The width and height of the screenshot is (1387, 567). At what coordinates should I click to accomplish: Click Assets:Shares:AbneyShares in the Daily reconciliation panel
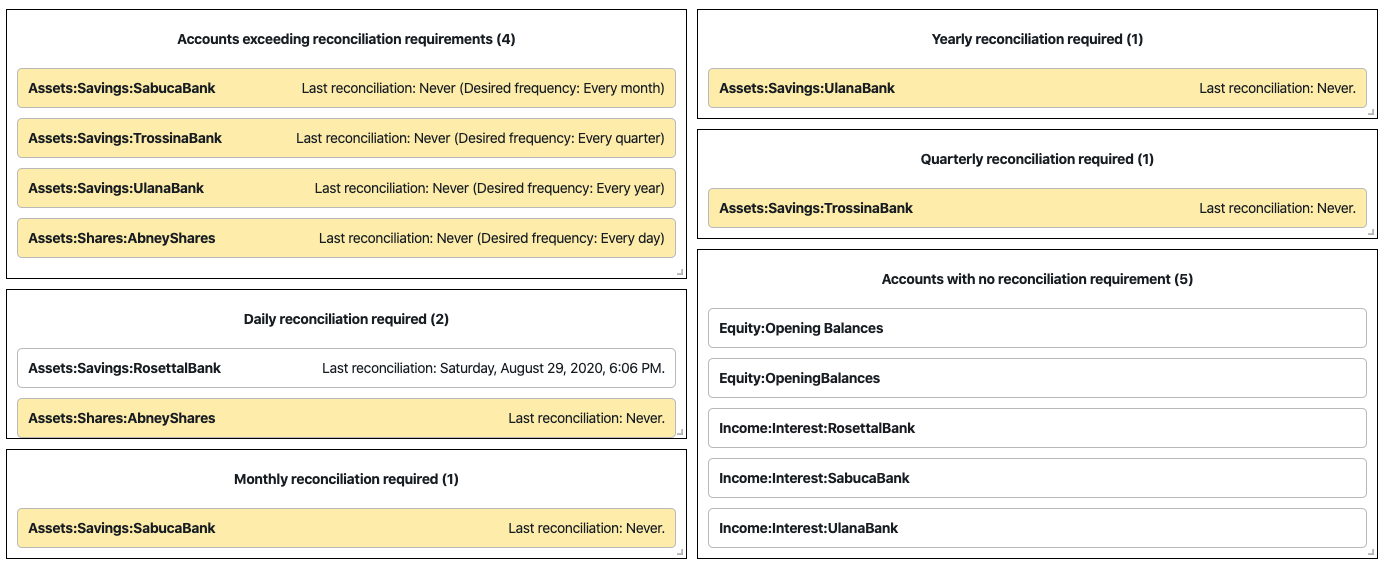point(346,418)
